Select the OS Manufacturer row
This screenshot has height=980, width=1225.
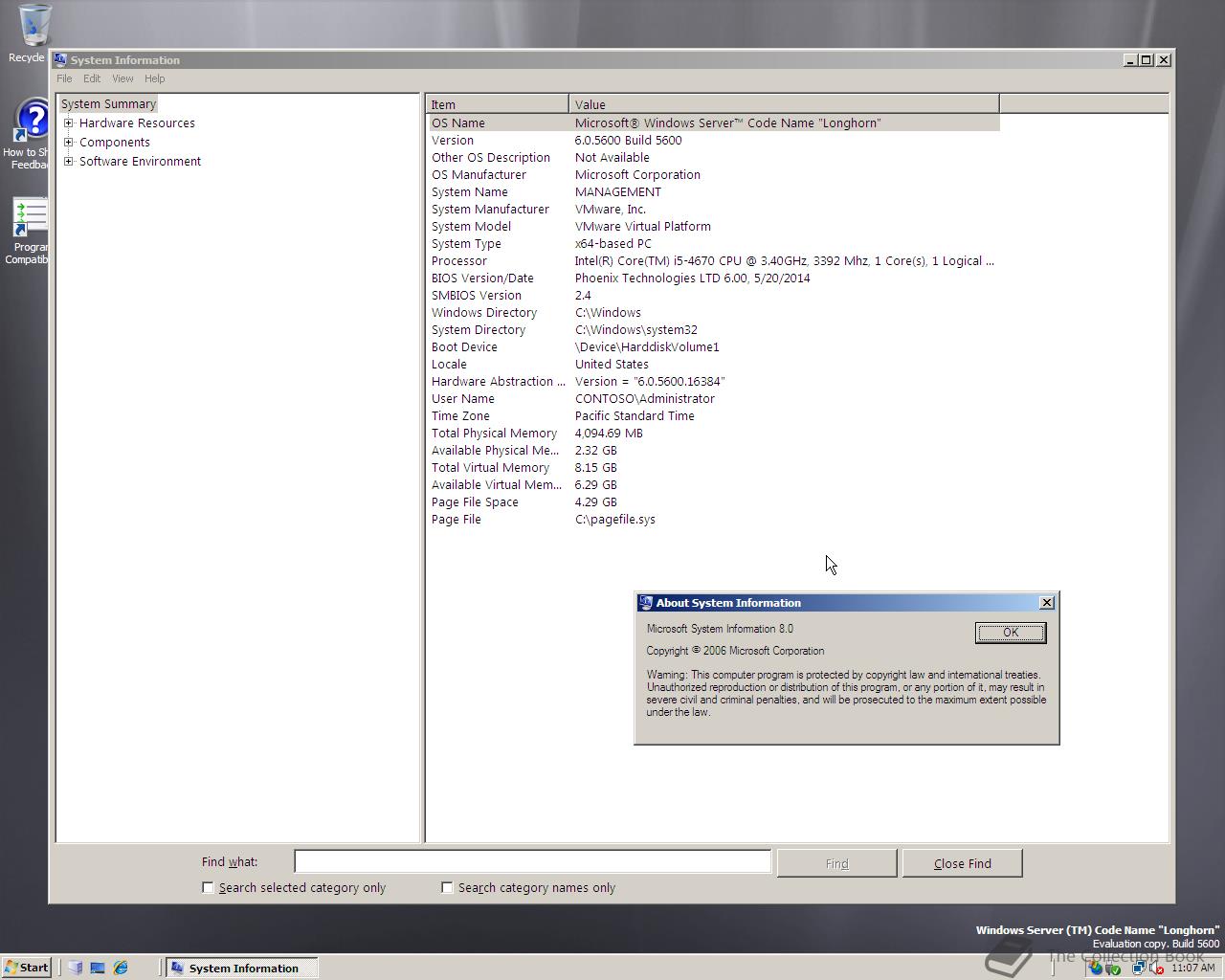tap(713, 174)
